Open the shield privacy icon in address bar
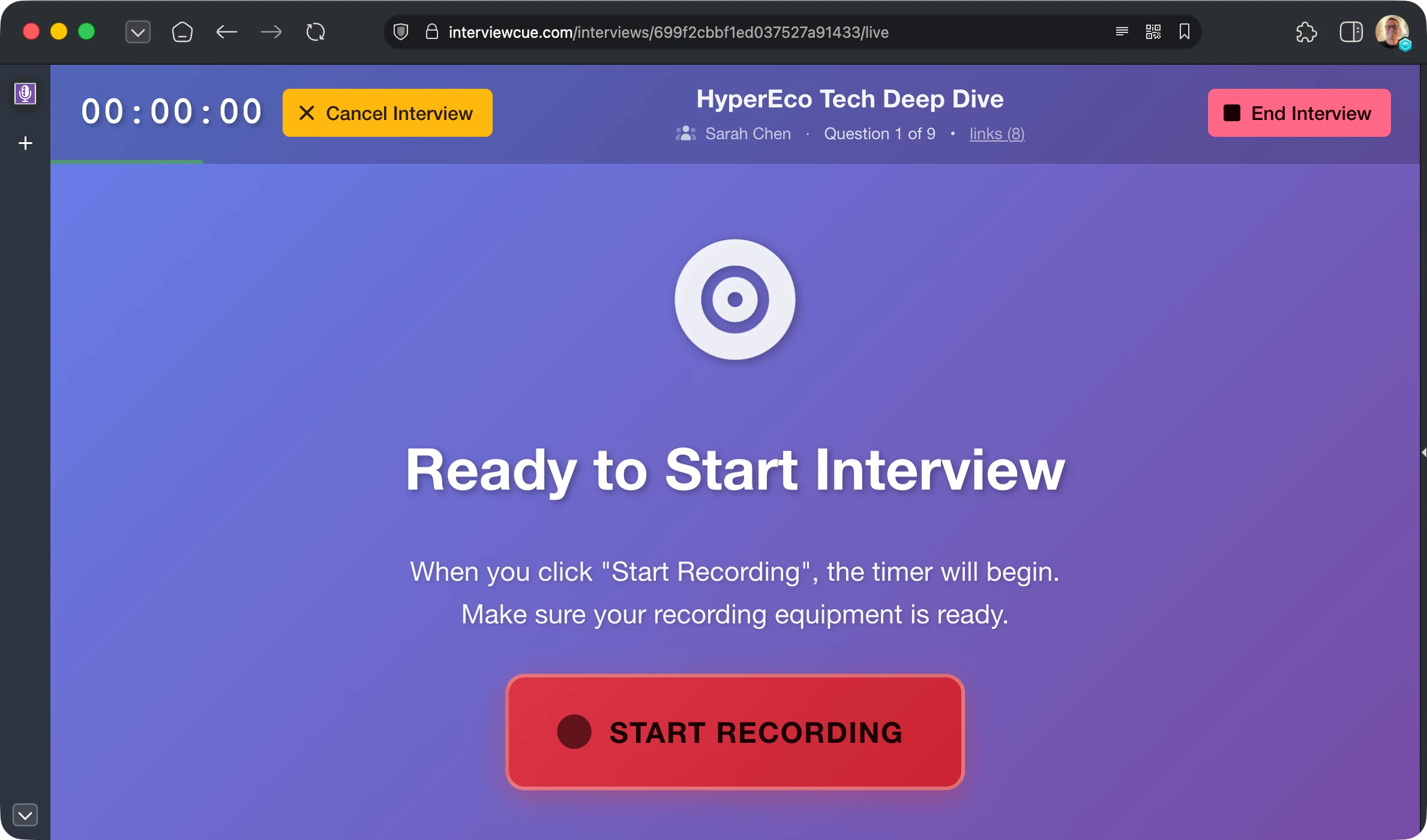 click(401, 32)
